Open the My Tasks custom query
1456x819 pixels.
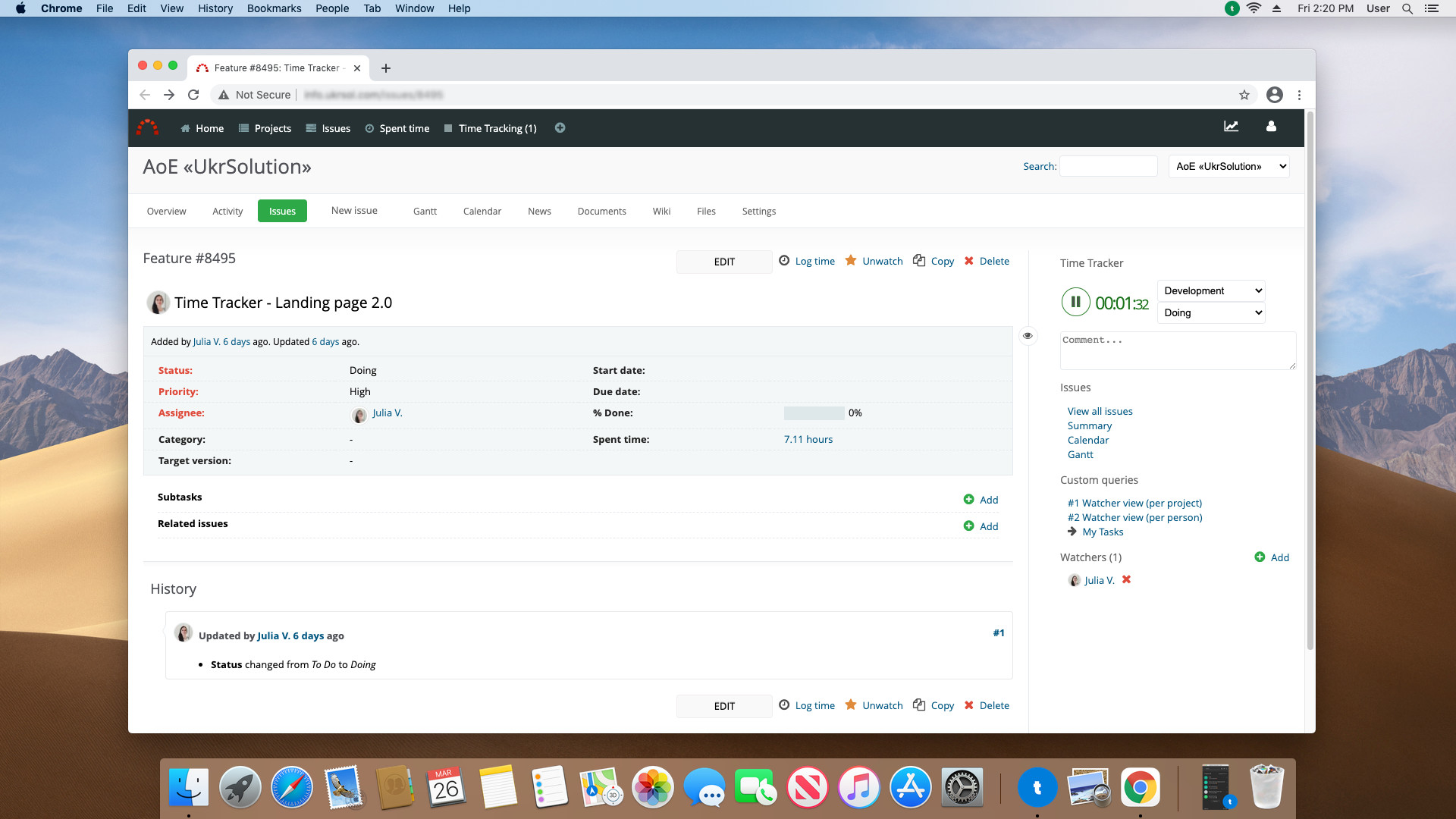[1103, 532]
